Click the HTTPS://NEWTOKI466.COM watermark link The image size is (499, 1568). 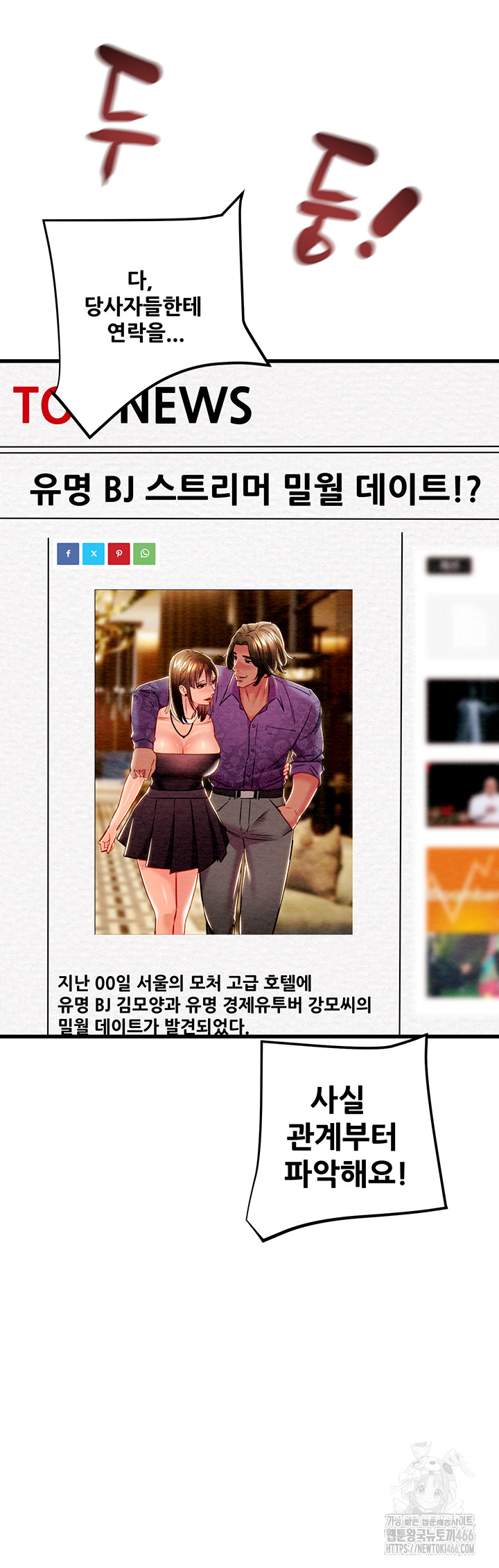(430, 1549)
